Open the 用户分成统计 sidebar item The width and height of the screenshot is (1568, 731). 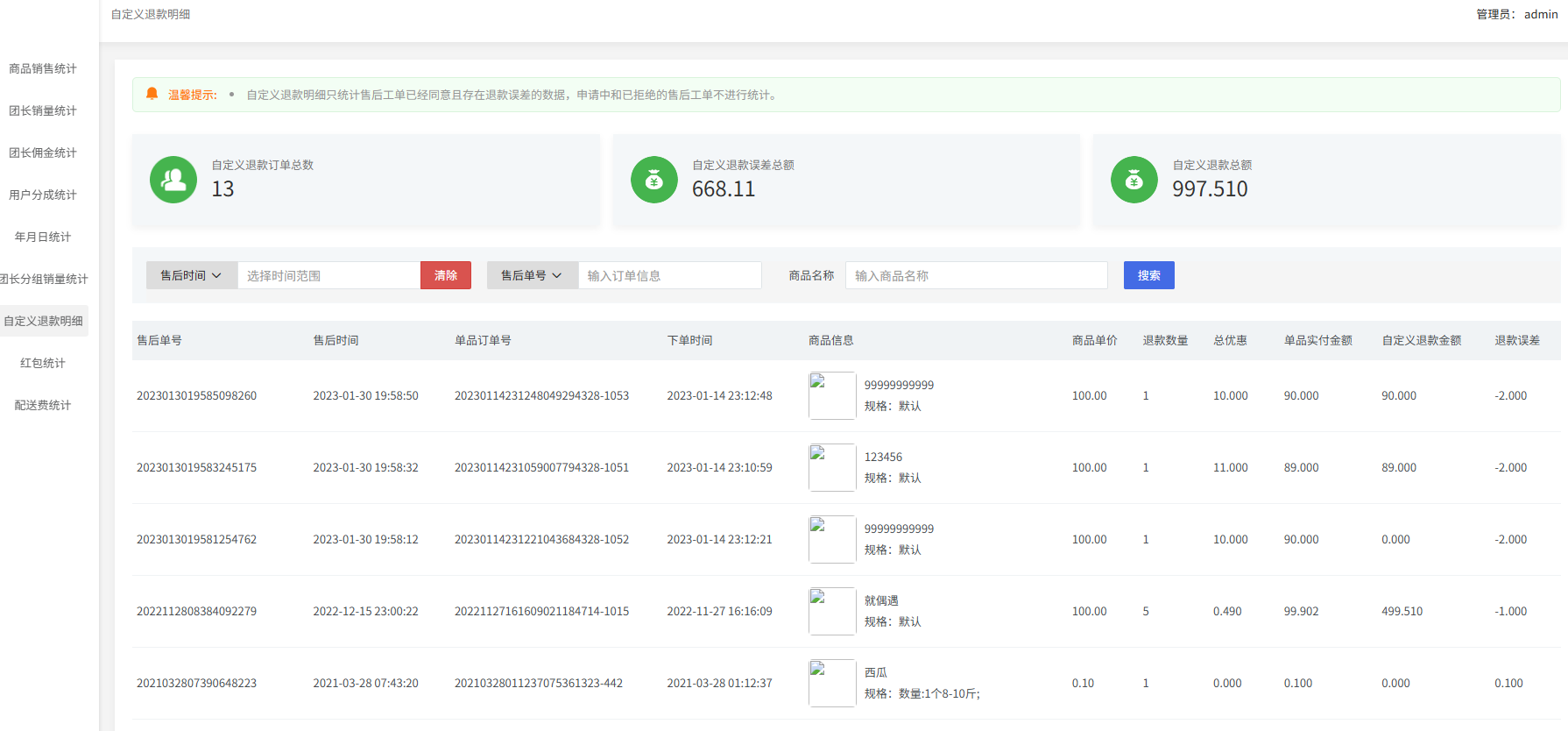pyautogui.click(x=43, y=195)
